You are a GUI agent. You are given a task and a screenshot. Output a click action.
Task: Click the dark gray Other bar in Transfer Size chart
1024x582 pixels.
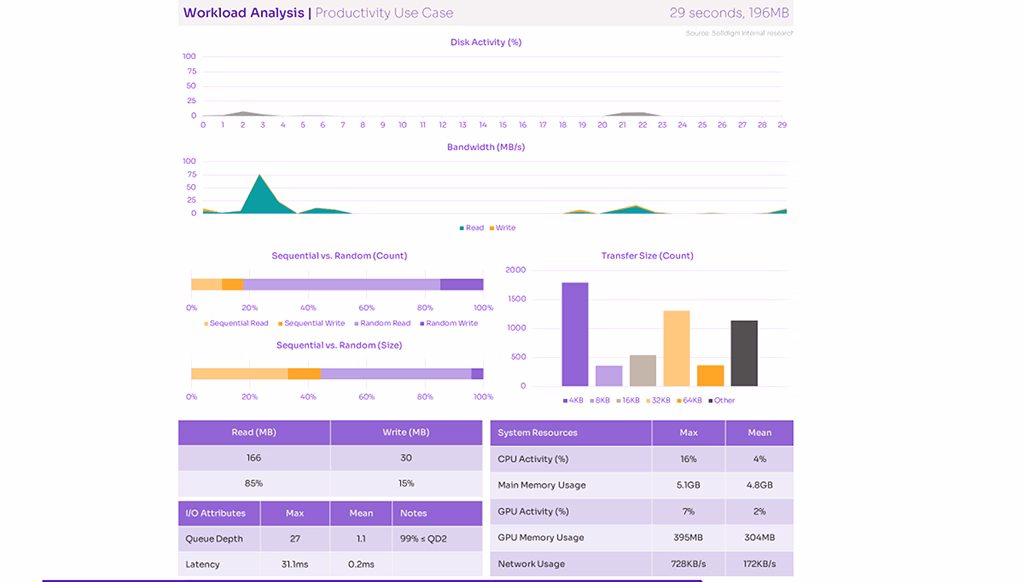pos(744,353)
